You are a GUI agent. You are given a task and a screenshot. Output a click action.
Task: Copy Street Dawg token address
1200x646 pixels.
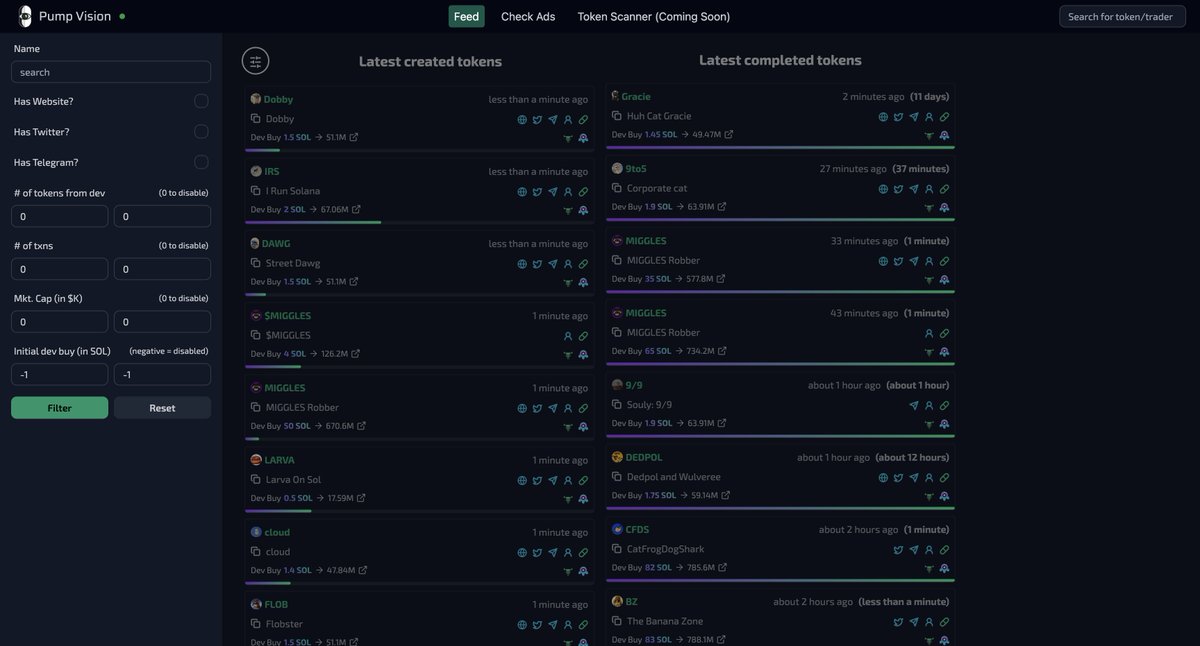coord(256,263)
